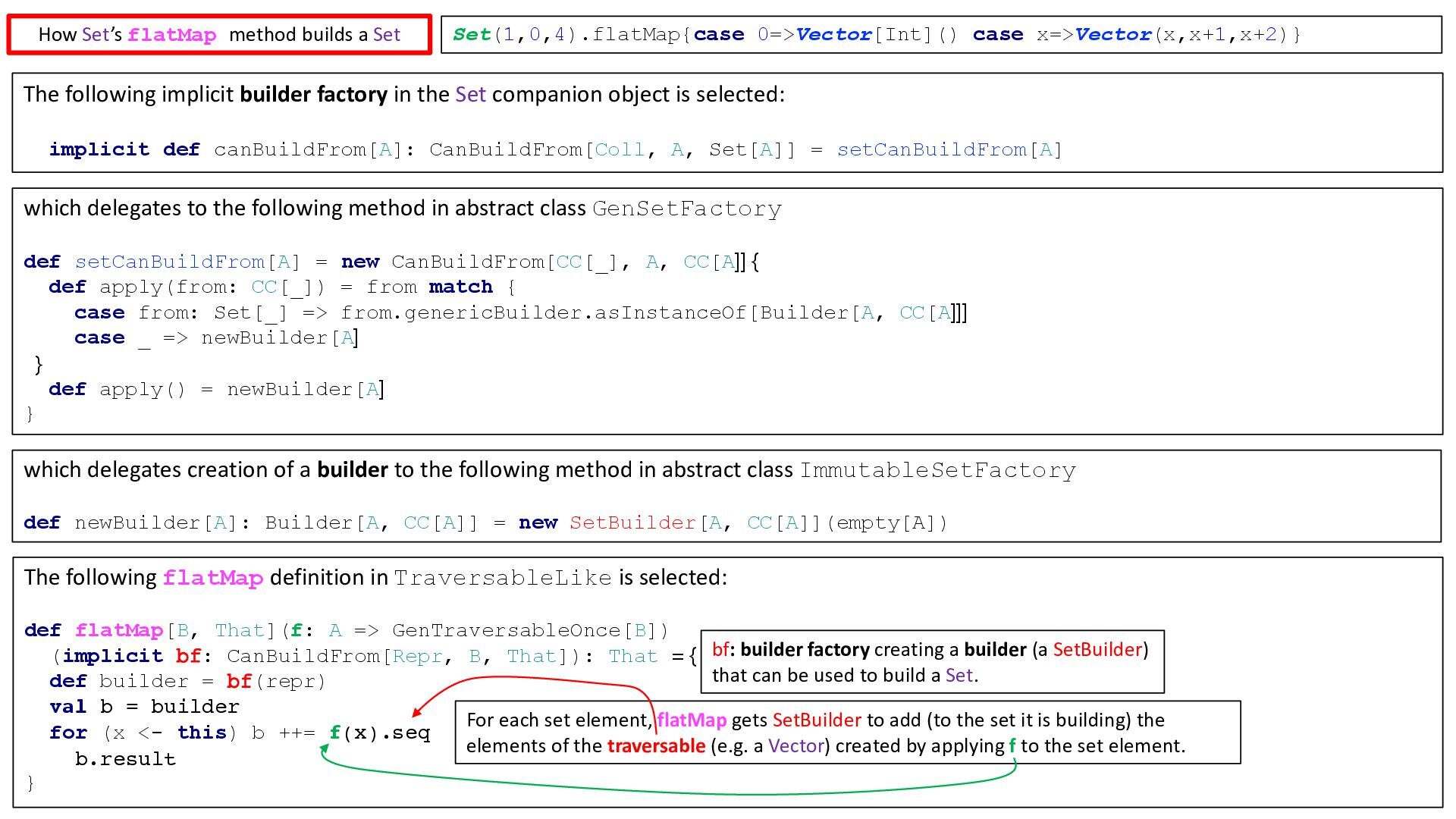Click the "case _ => newBuilder[A]" line

point(217,338)
